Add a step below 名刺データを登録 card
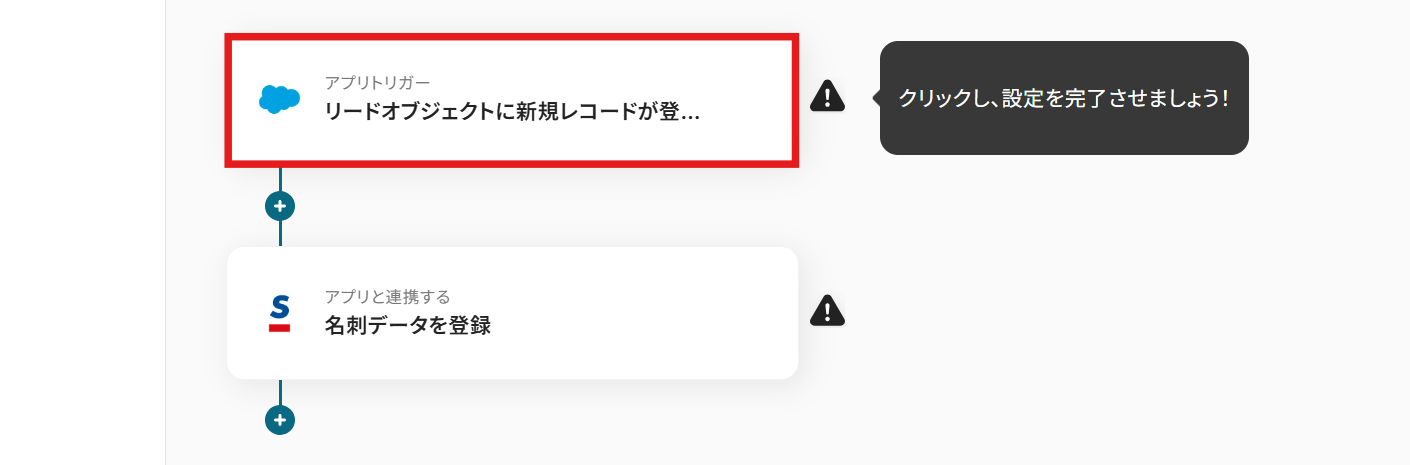 coord(280,420)
